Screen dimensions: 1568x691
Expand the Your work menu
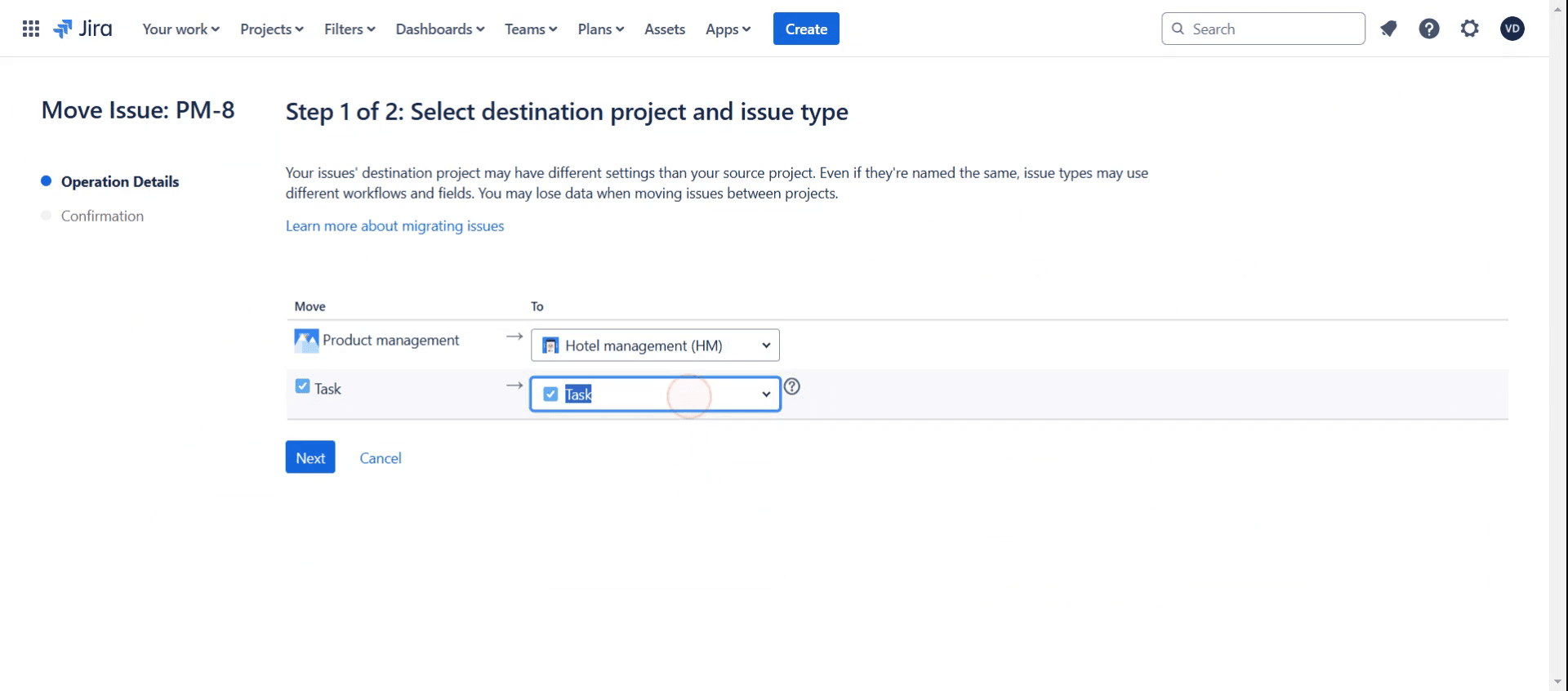coord(180,29)
